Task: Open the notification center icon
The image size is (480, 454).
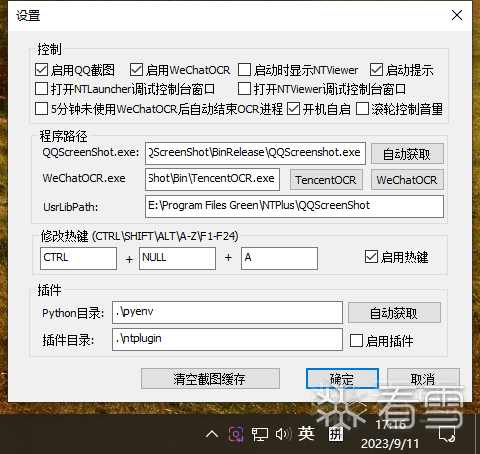Action: click(447, 434)
